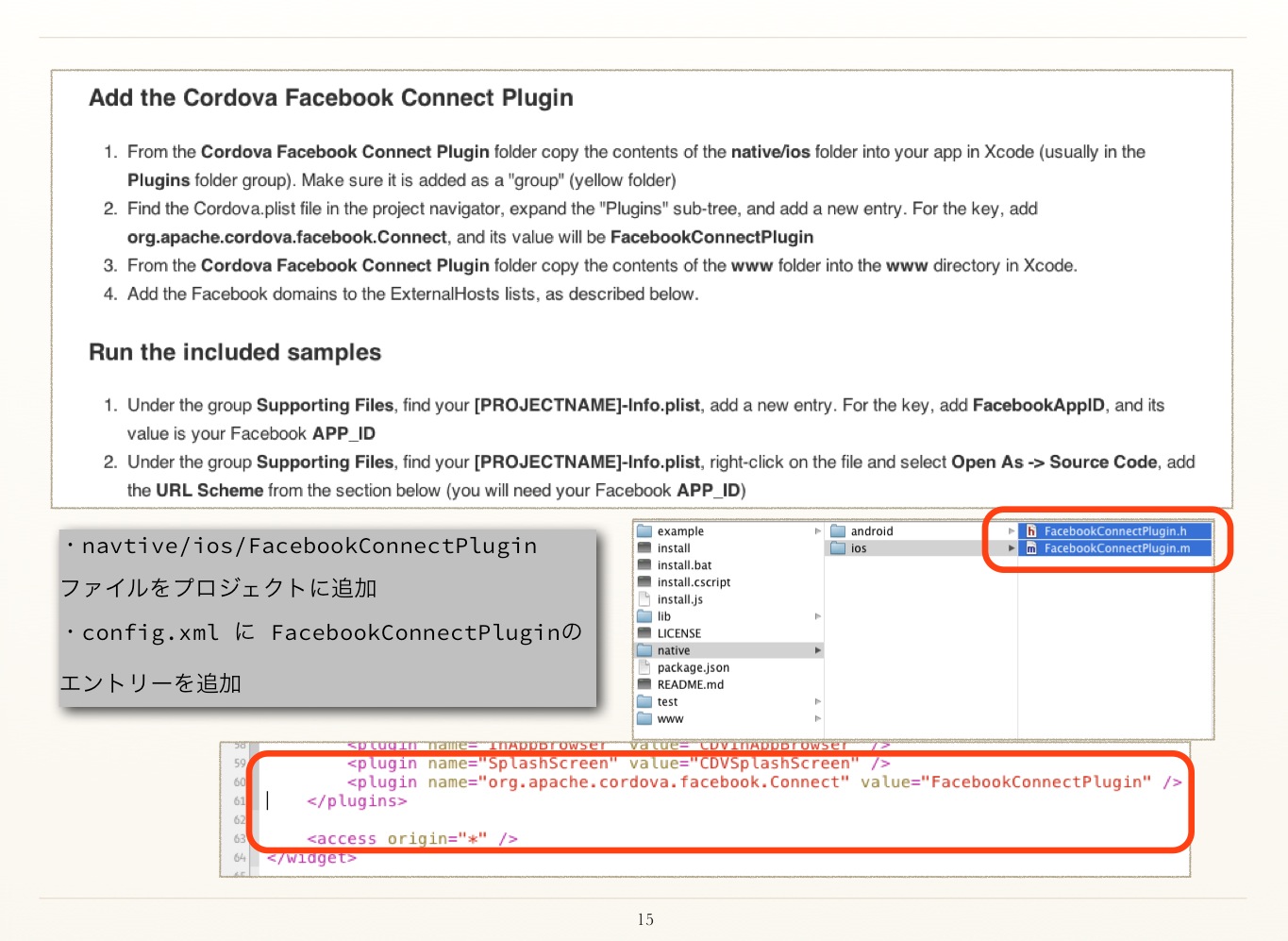This screenshot has height=941, width=1288.
Task: Click the bold "Open As -> Source Code" text
Action: point(1054,462)
